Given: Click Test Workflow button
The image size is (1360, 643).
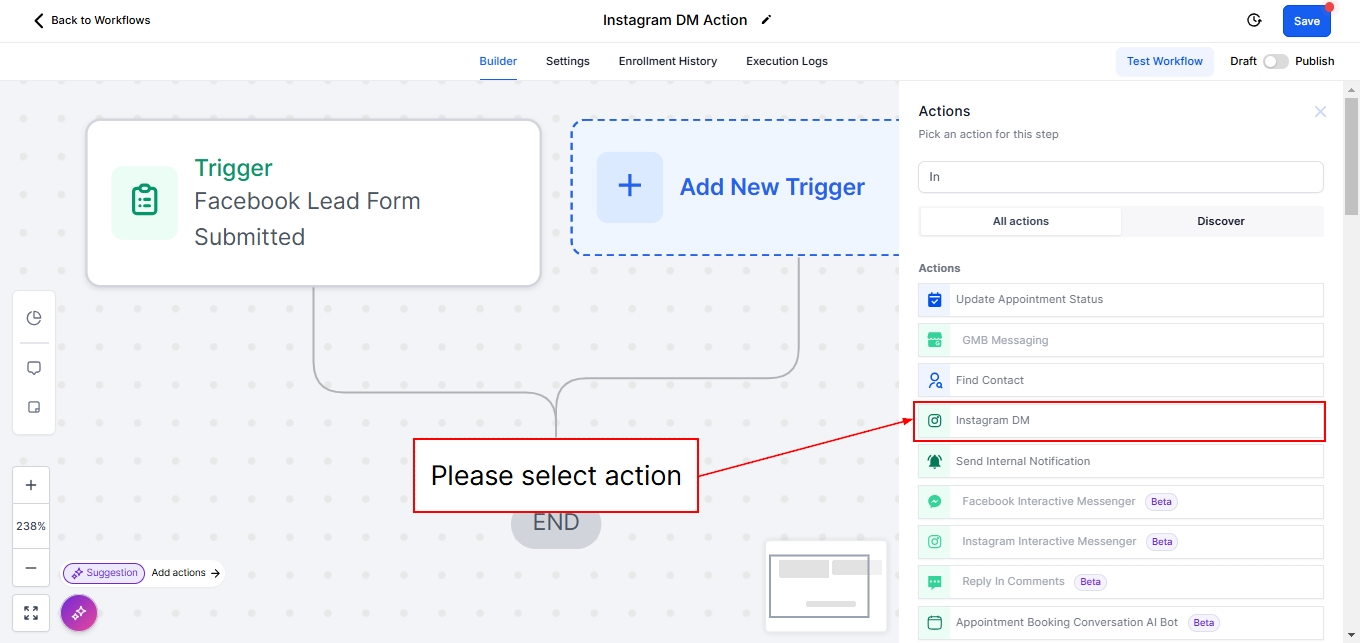Looking at the screenshot, I should point(1164,61).
